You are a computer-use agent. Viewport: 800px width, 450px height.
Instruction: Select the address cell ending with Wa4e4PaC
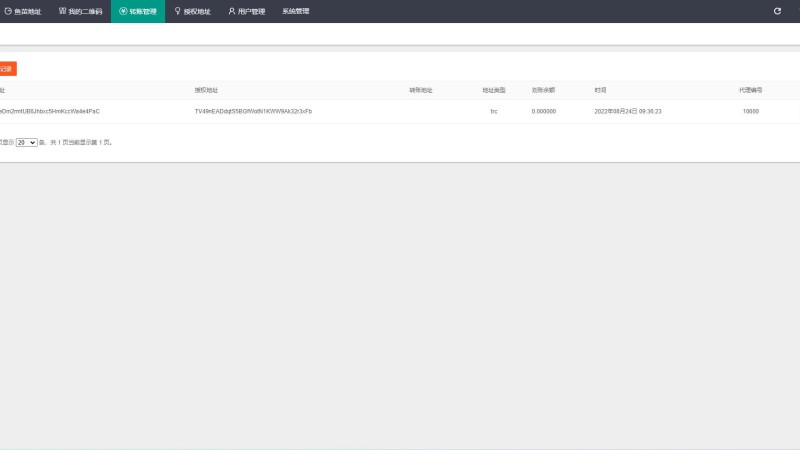click(x=50, y=111)
